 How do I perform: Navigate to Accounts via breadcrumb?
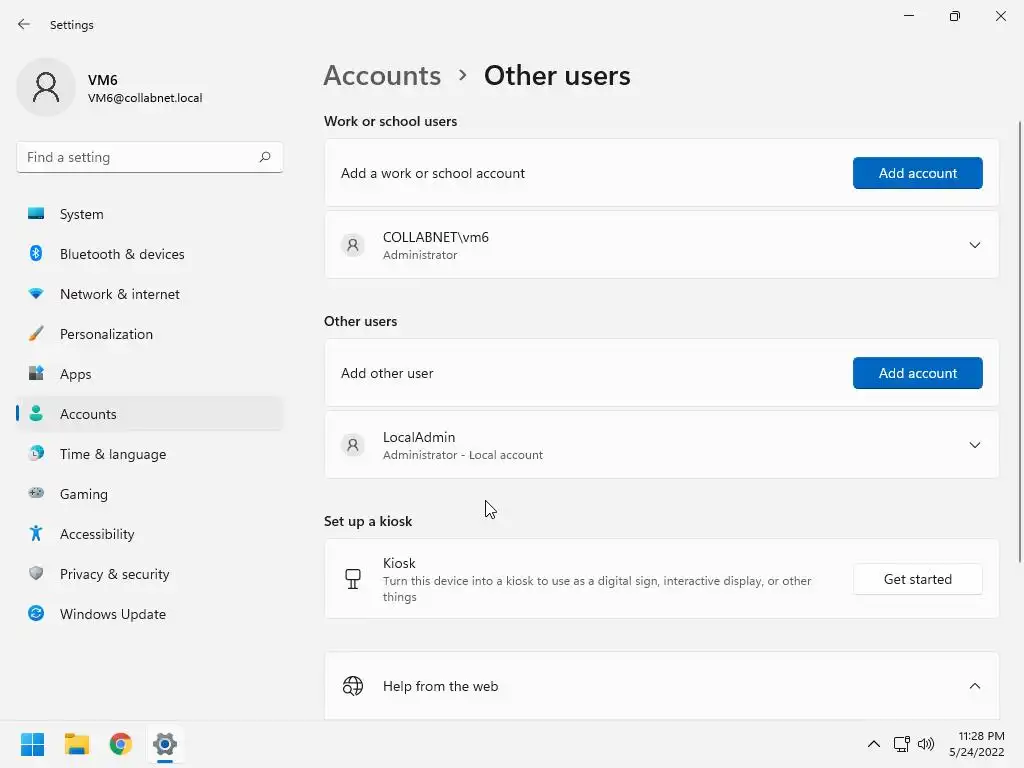382,76
